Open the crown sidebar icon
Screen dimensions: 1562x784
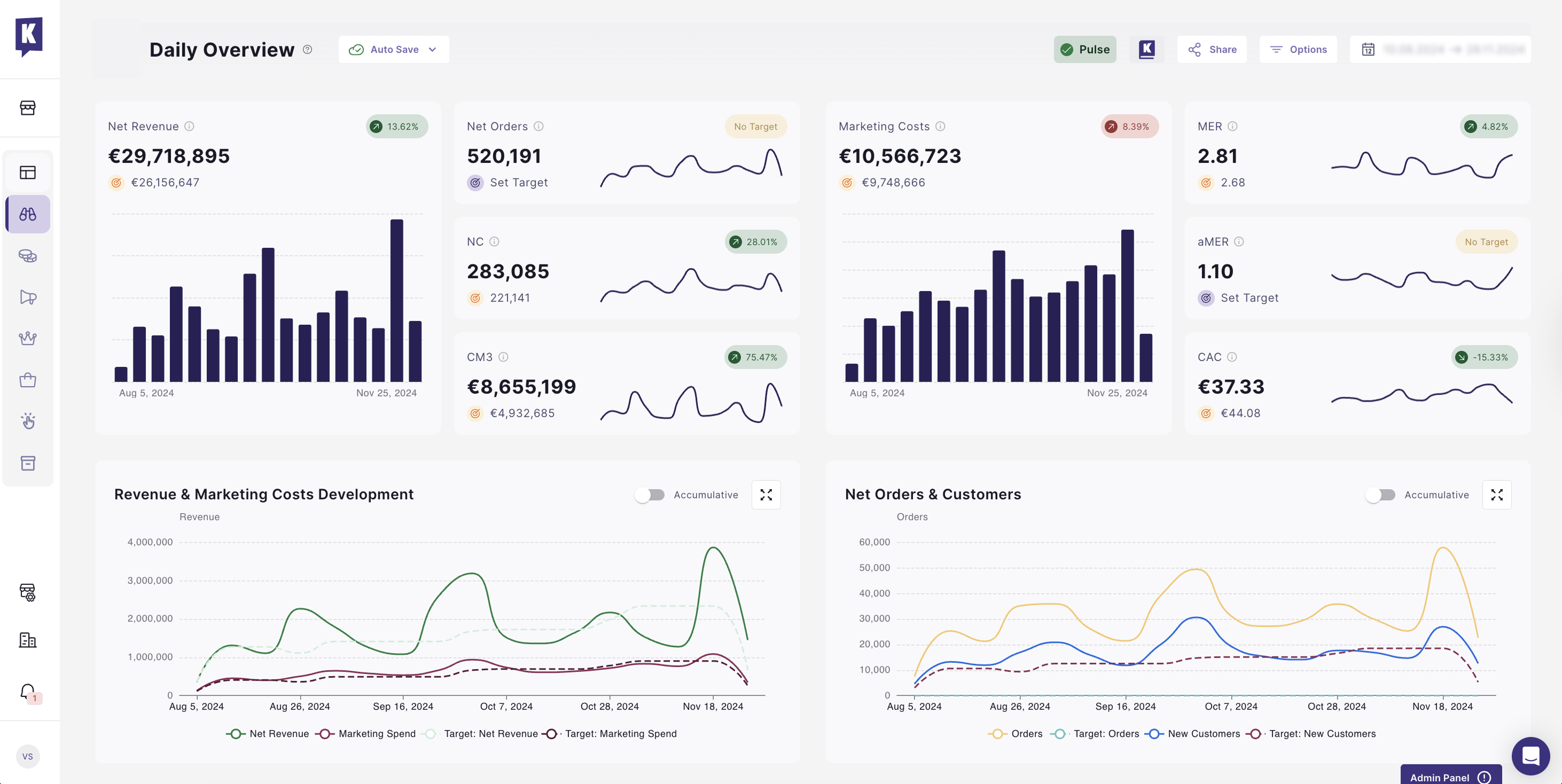pyautogui.click(x=28, y=339)
